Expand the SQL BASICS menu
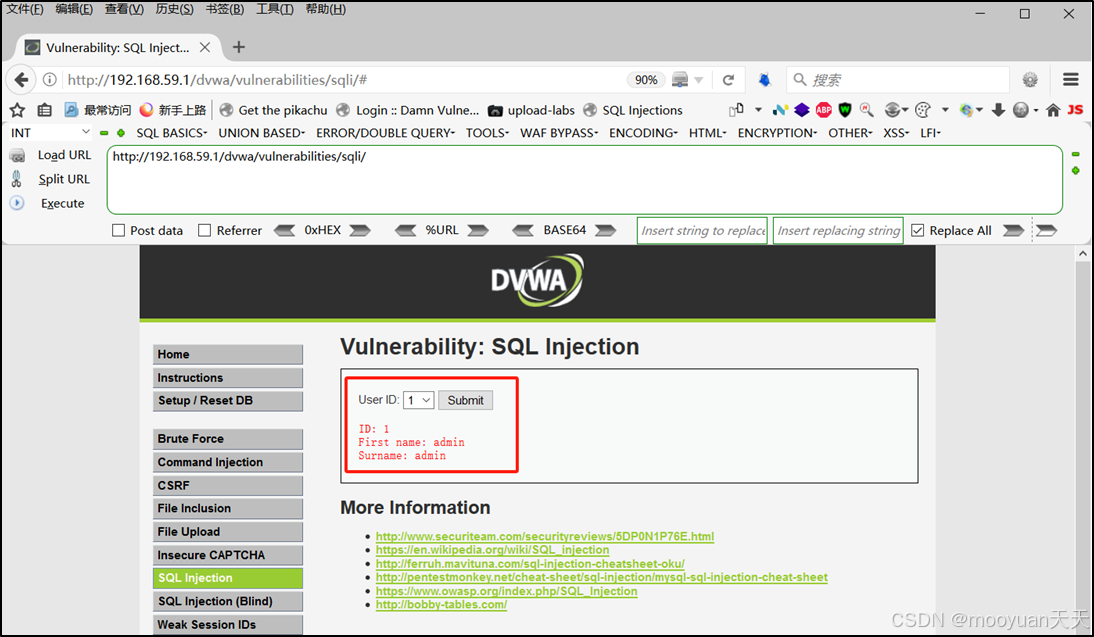 (x=172, y=133)
